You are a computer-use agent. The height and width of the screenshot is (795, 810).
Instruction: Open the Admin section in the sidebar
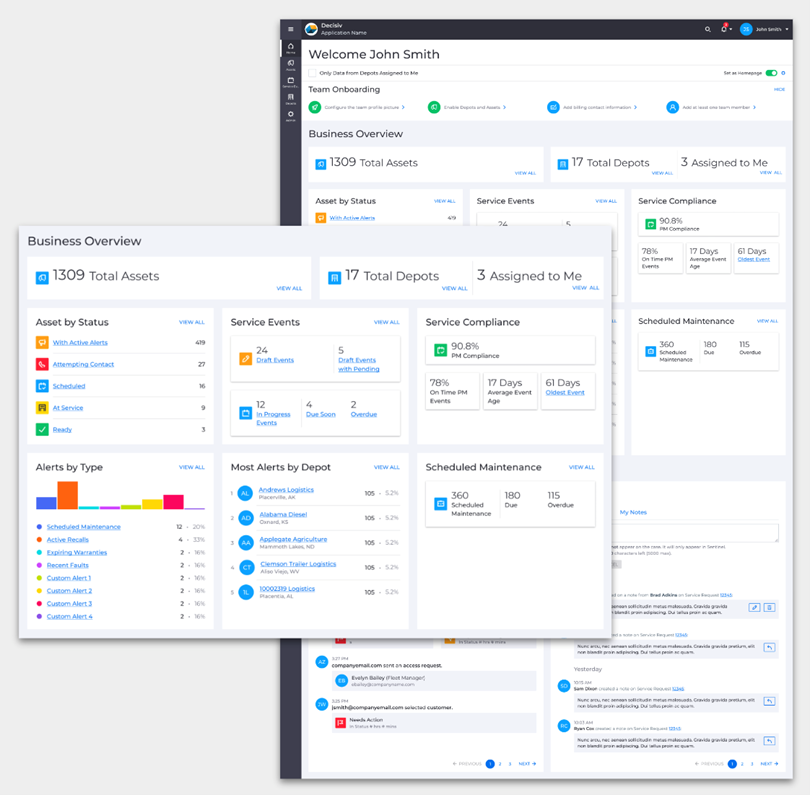291,113
